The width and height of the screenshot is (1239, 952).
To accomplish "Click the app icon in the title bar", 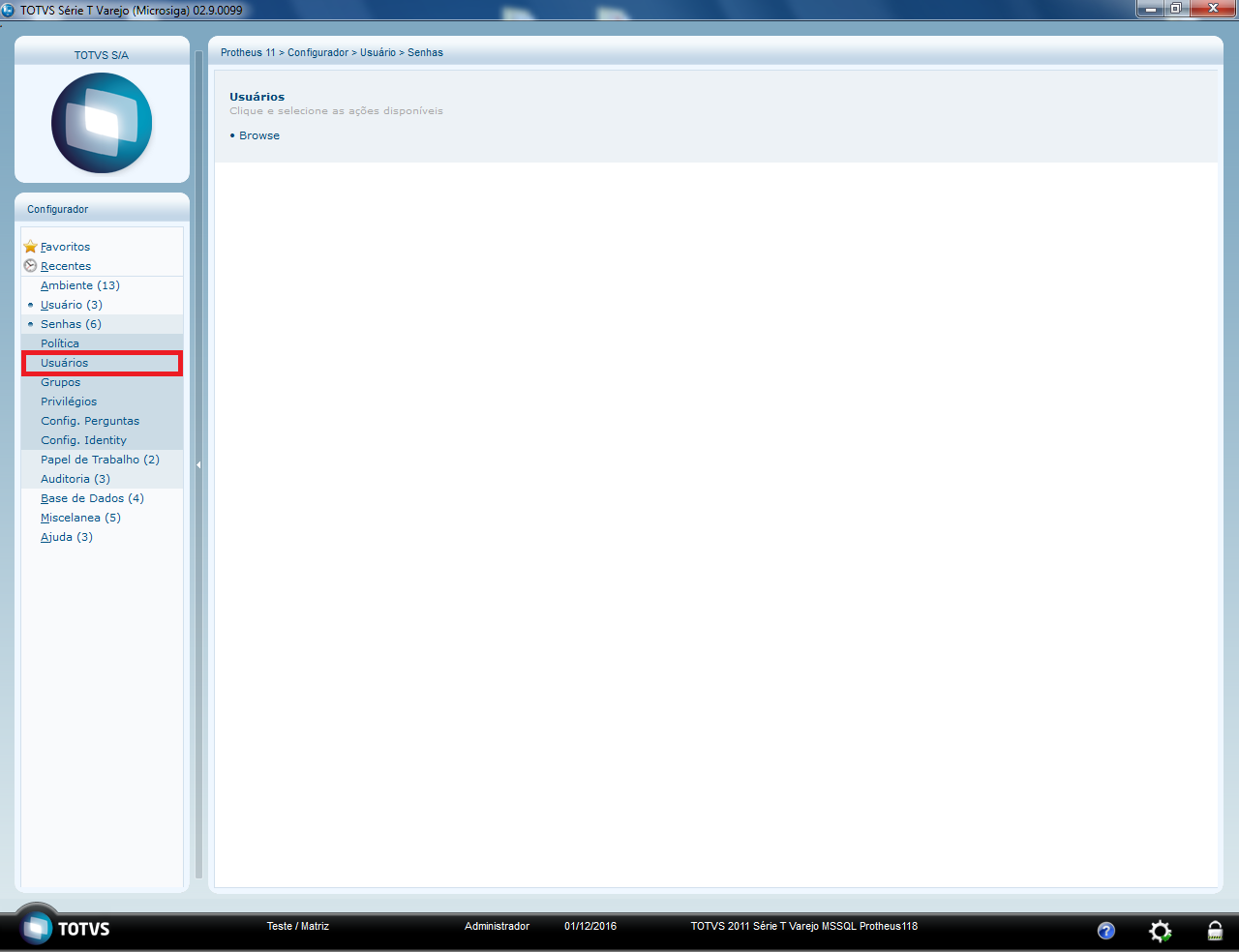I will [x=9, y=10].
